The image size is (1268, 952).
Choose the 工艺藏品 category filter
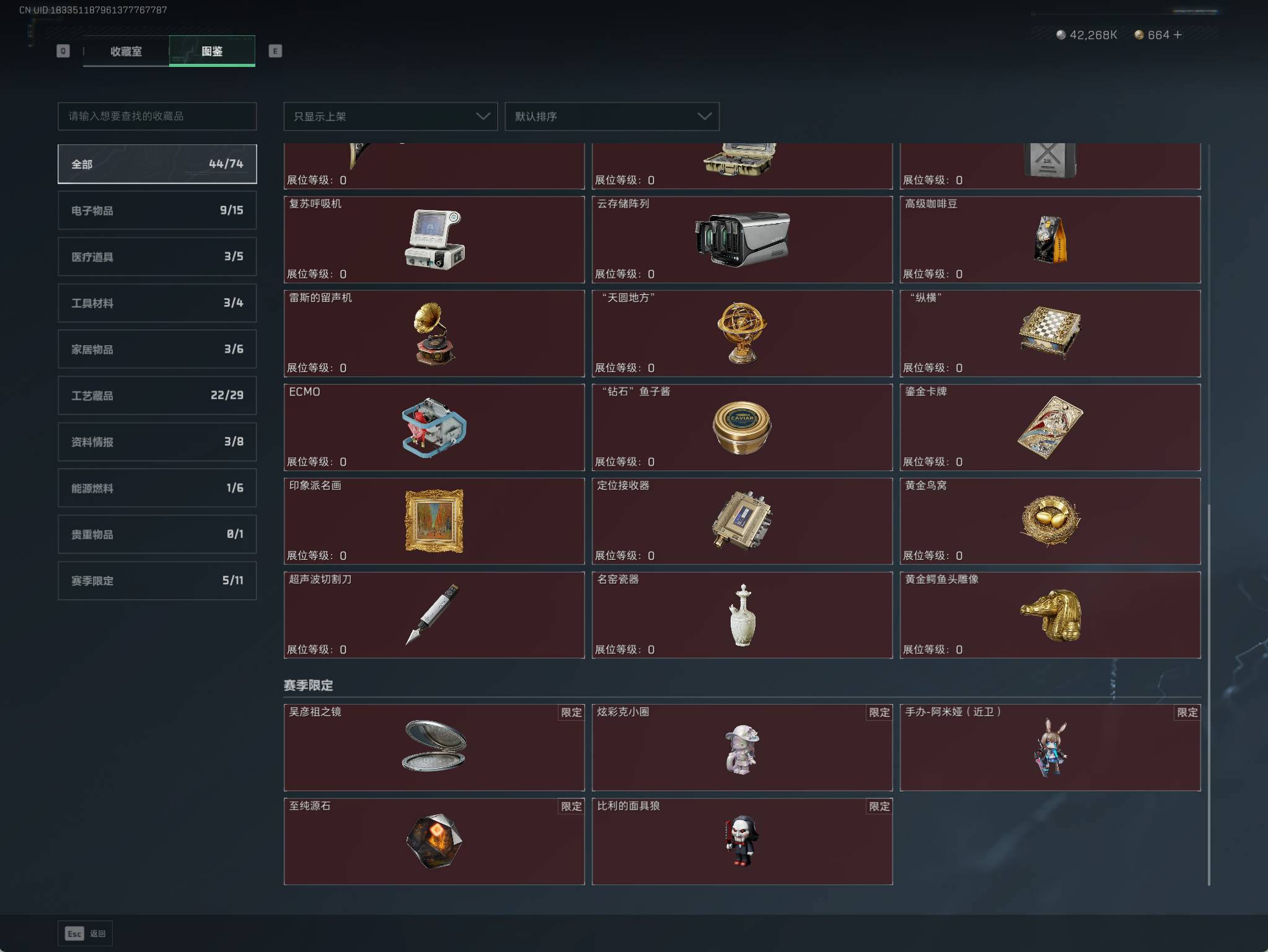157,395
